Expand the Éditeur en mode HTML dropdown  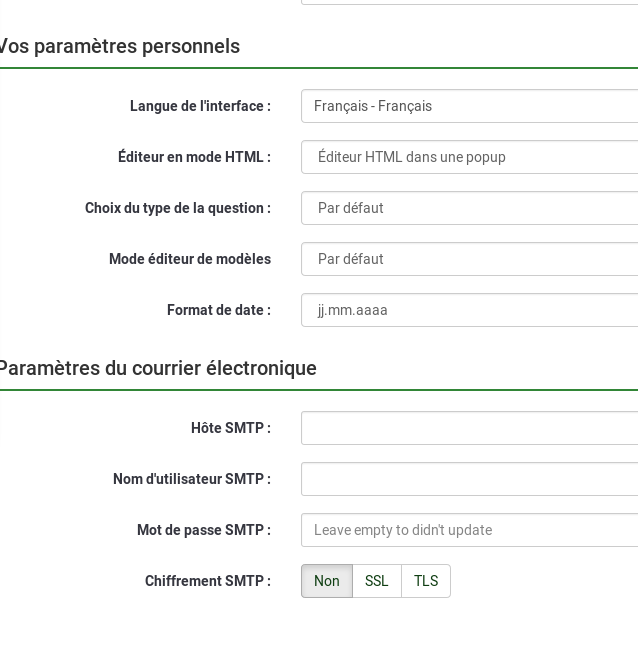pos(469,157)
